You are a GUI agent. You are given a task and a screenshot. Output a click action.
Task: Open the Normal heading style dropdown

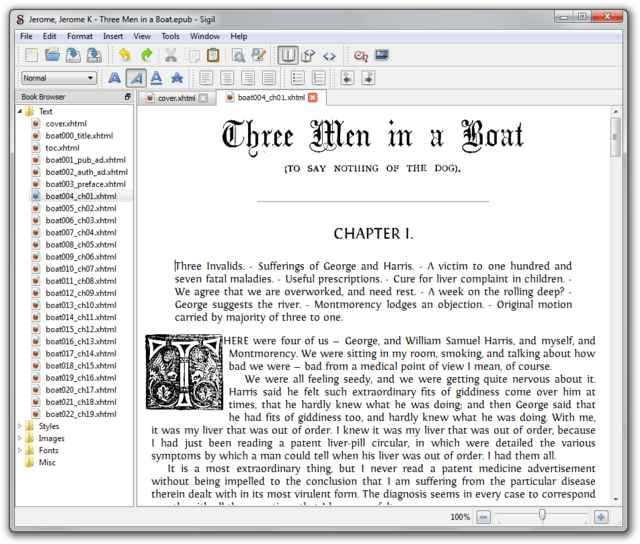point(58,77)
